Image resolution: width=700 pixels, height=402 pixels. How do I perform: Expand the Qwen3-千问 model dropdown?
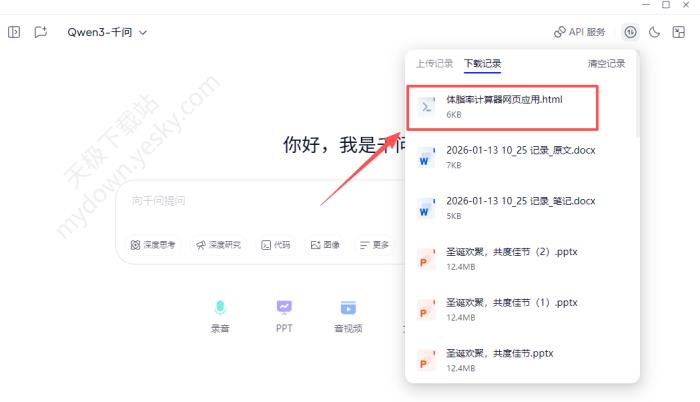click(107, 32)
